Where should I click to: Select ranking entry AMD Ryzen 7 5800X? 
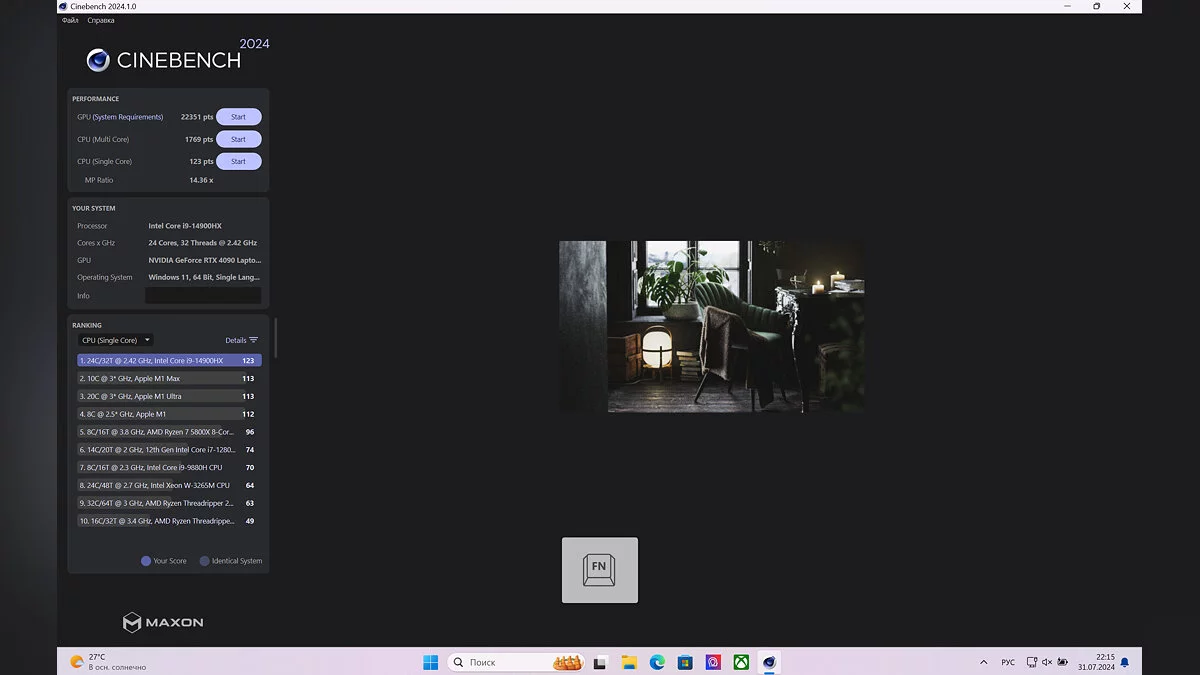point(169,432)
